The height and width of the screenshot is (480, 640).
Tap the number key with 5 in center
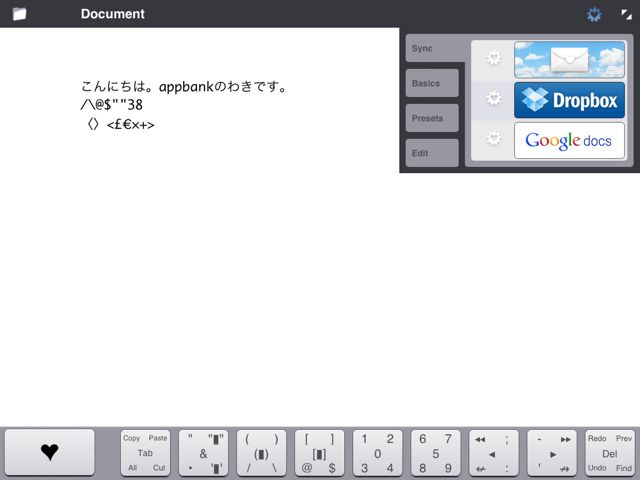pos(436,453)
